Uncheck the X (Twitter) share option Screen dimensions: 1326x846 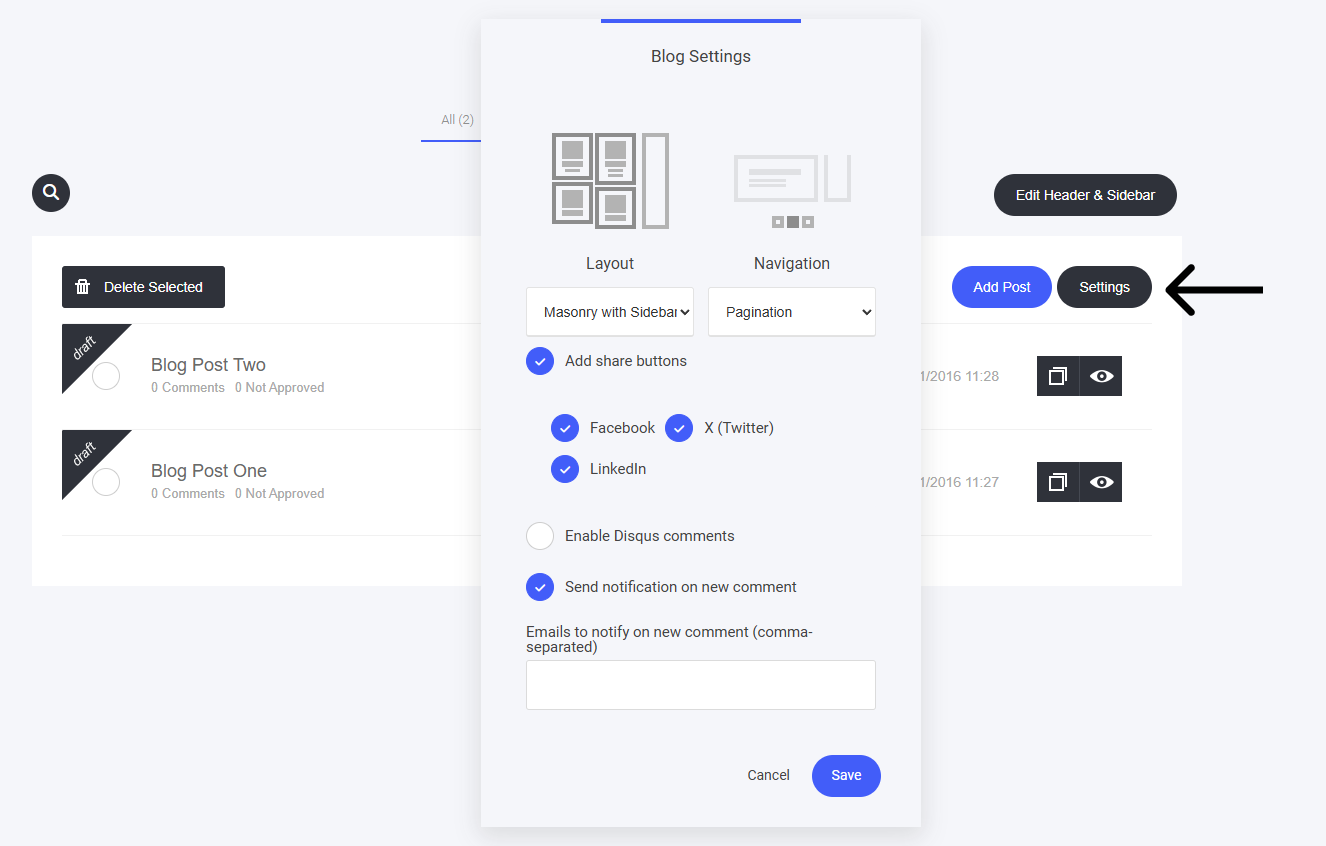tap(679, 428)
